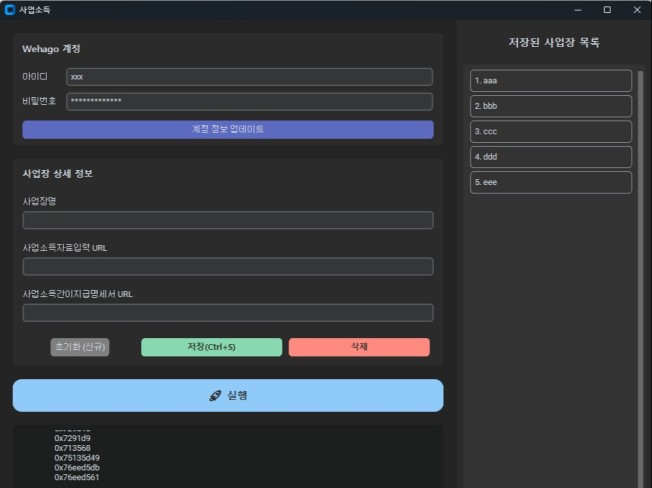Click the 아이디 input field
The height and width of the screenshot is (488, 652).
coord(249,77)
